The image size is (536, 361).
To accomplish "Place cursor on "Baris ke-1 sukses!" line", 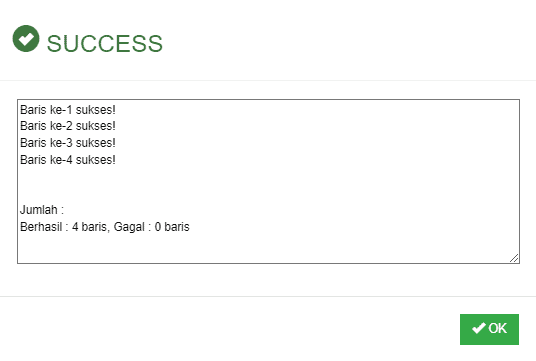I will [x=68, y=110].
